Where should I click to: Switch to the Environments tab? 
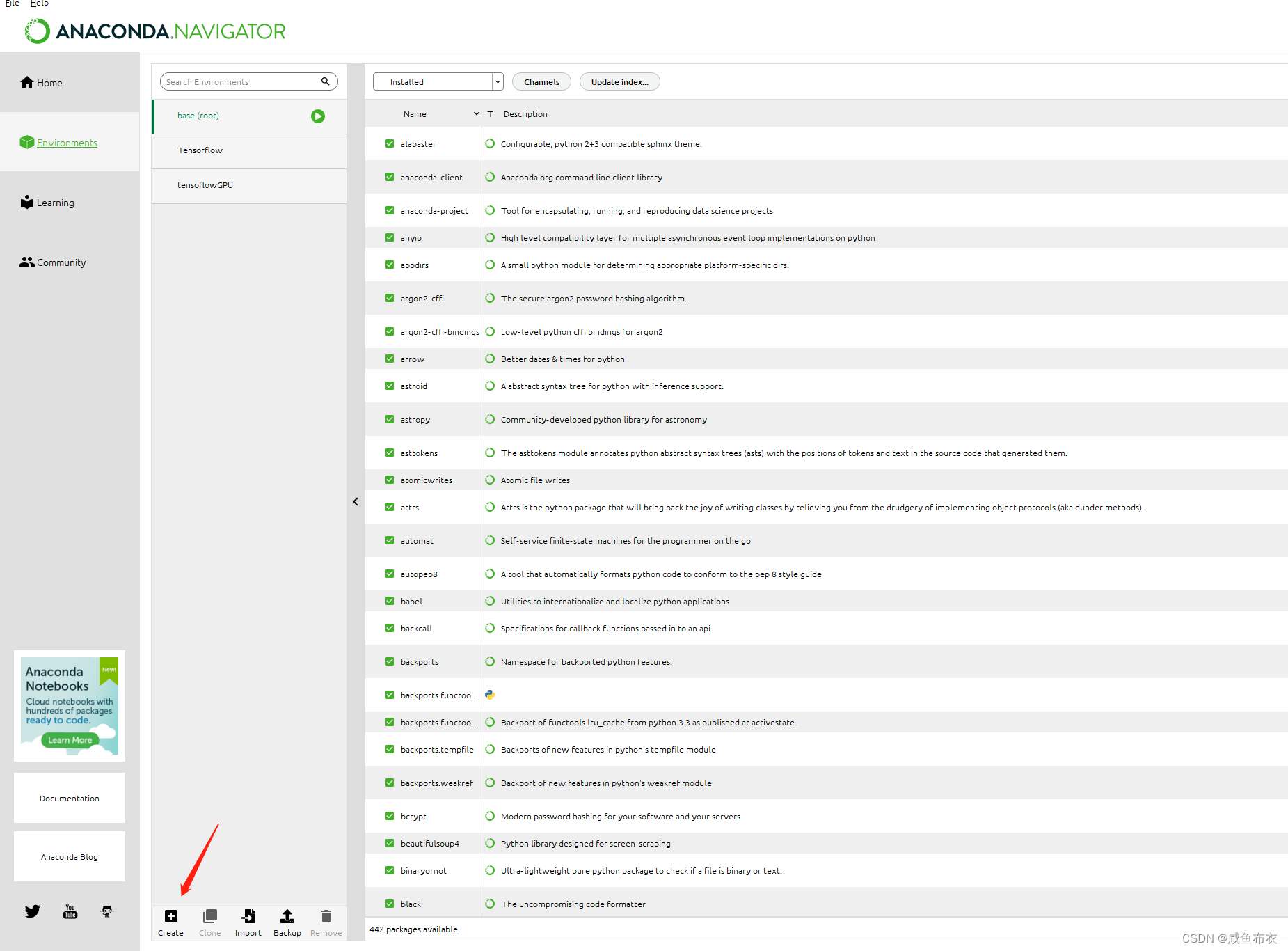click(70, 142)
